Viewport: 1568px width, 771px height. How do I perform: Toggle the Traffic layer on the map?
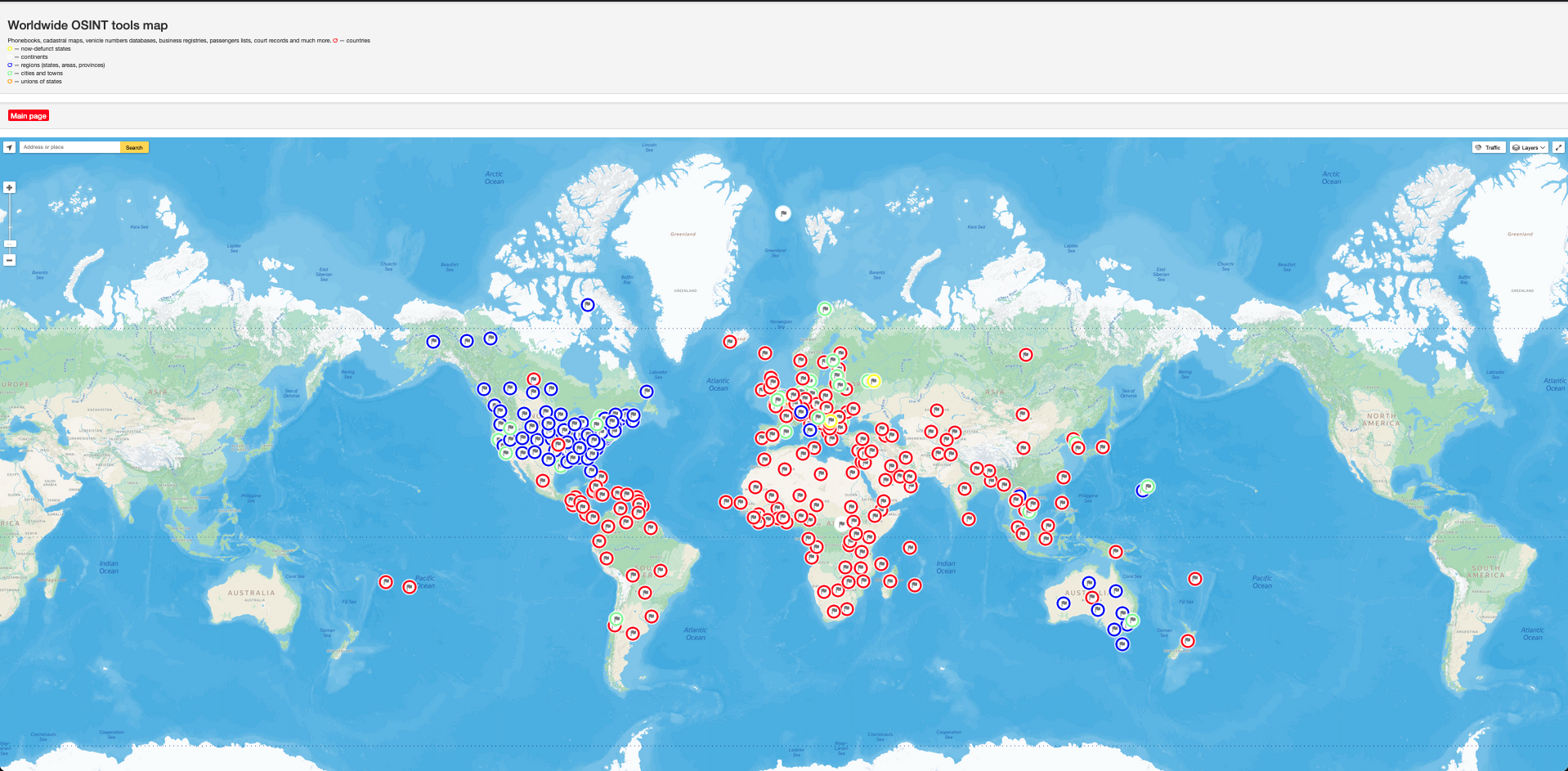[1488, 148]
